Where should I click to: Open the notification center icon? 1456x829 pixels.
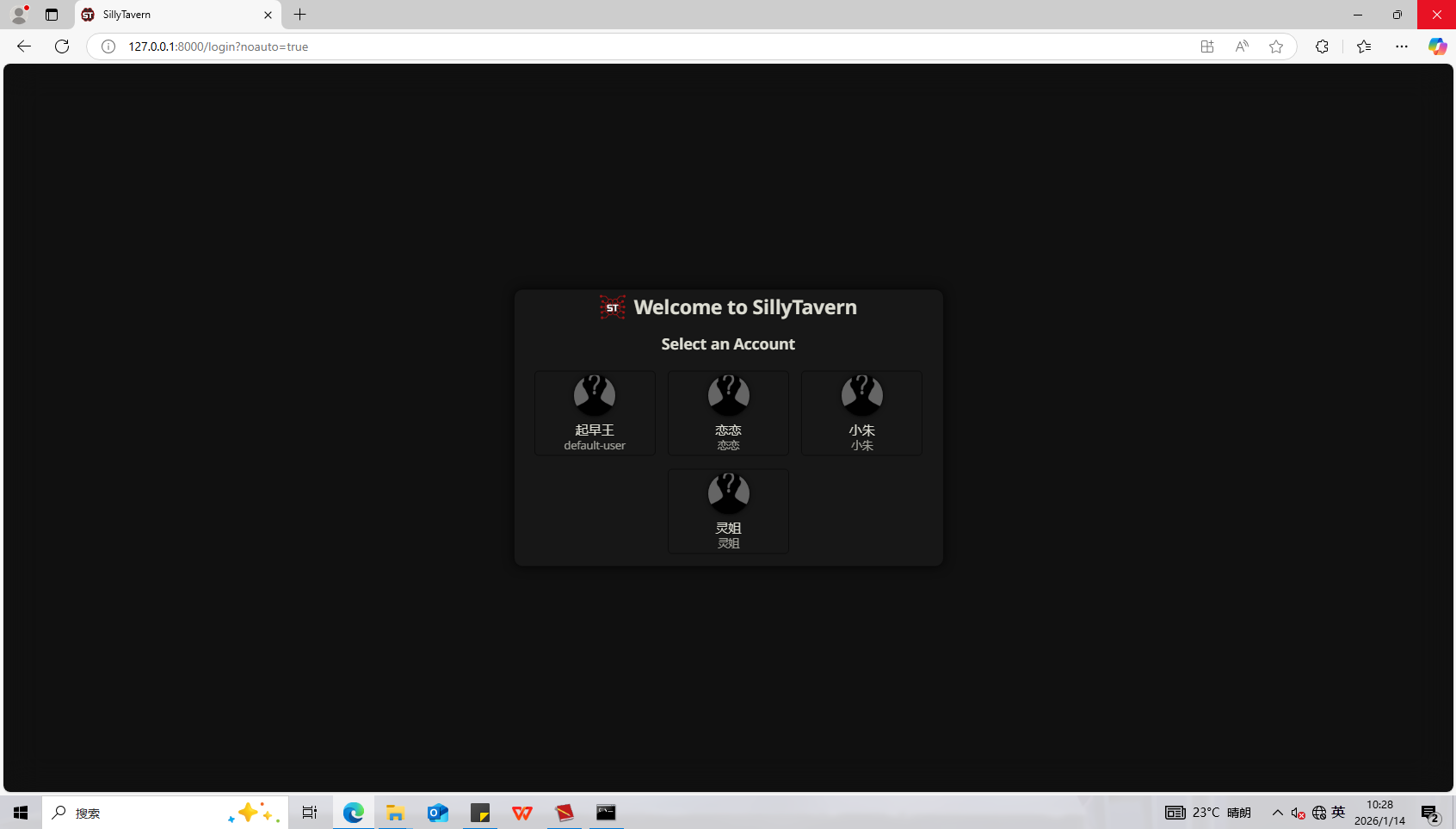(1430, 813)
